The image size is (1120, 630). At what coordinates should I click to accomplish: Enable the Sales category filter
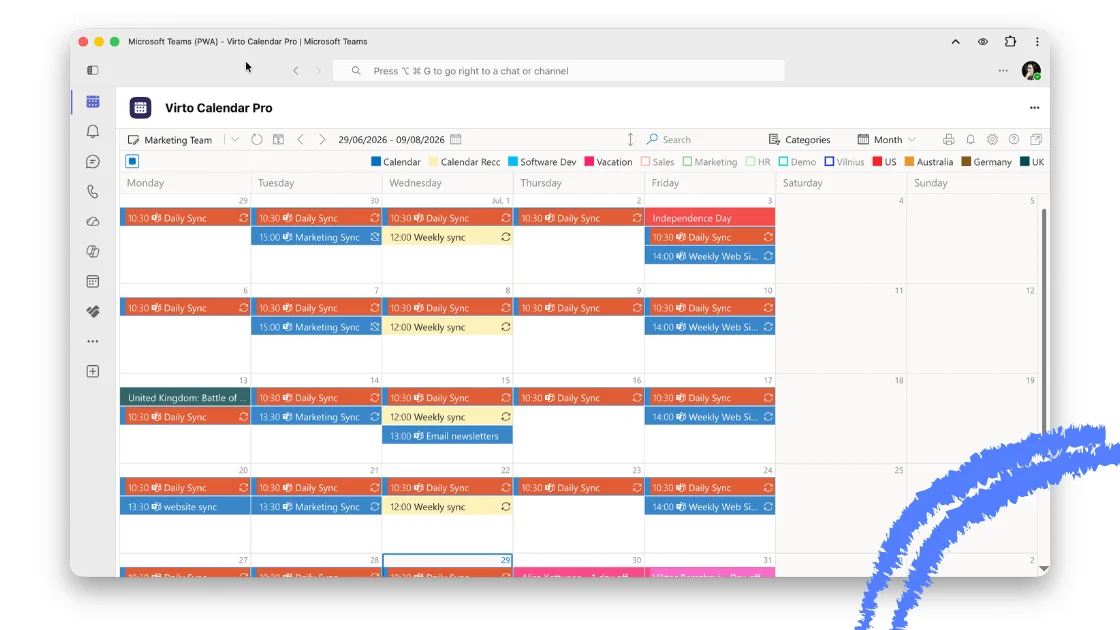658,161
